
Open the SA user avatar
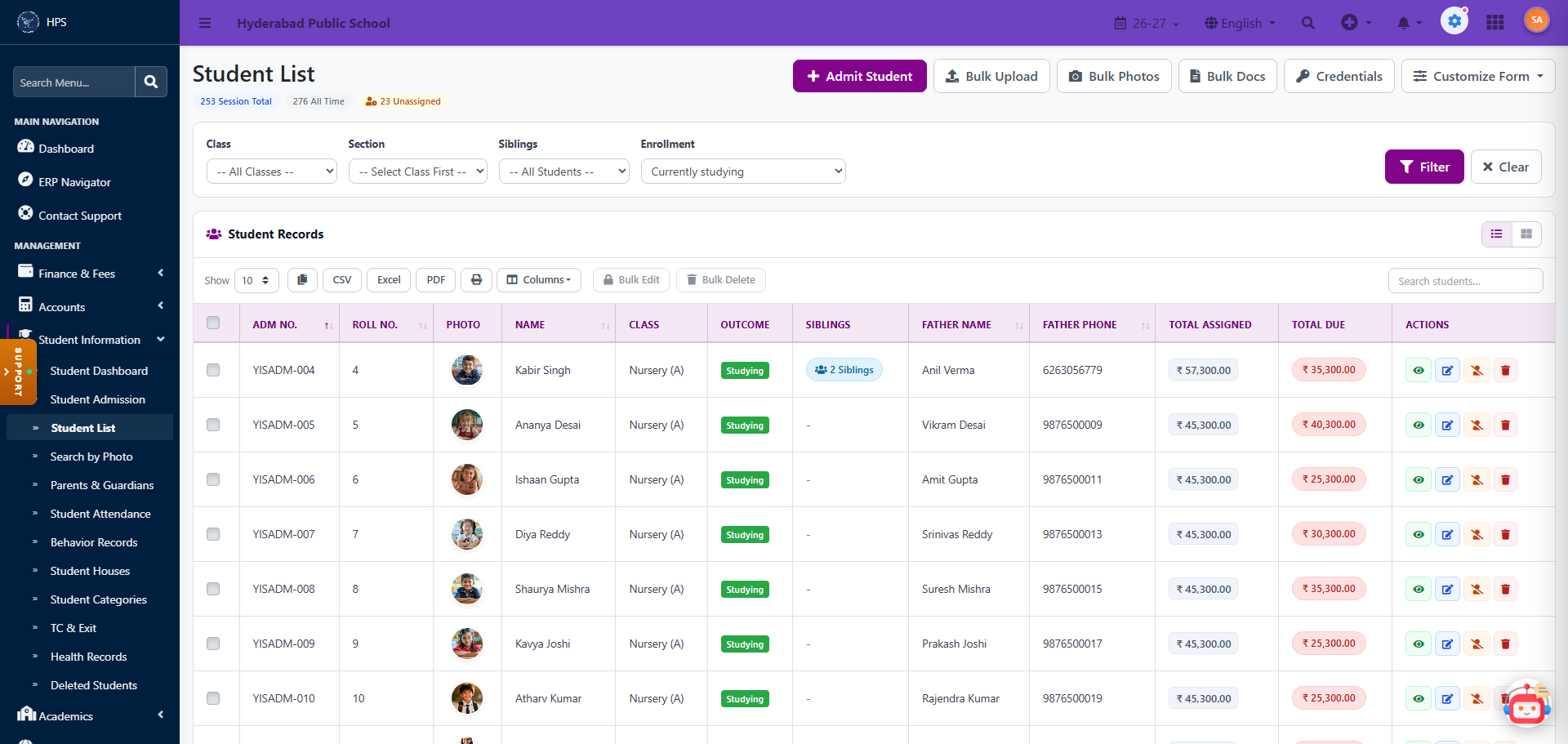(x=1537, y=20)
